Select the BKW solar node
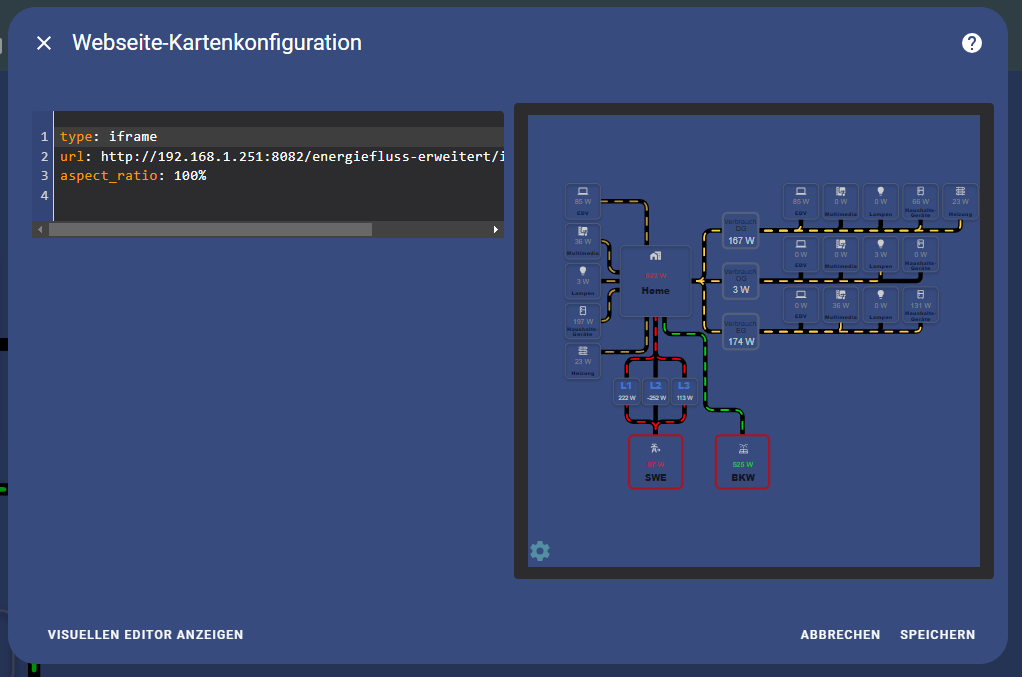Screen dimensions: 1022x677 tap(742, 462)
